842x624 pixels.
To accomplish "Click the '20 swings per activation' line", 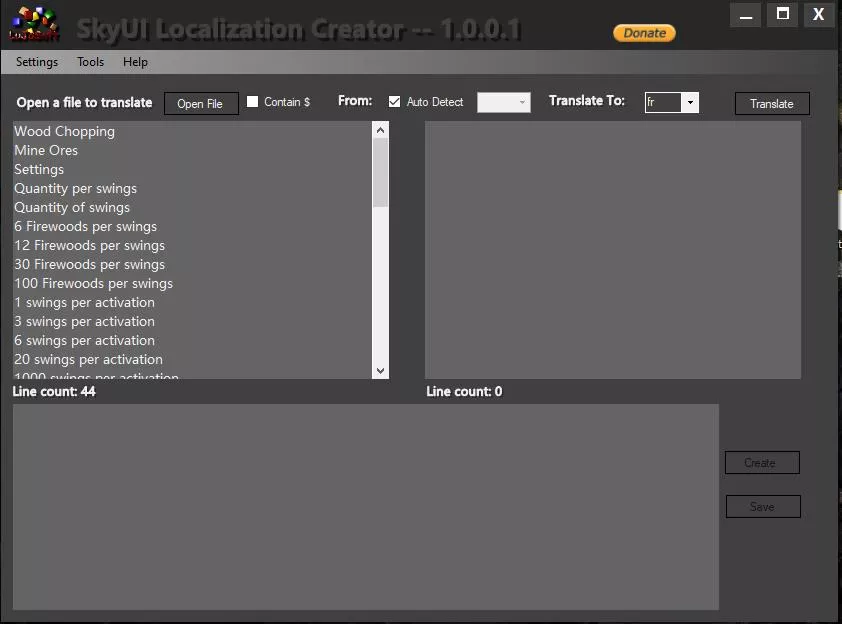I will point(89,359).
